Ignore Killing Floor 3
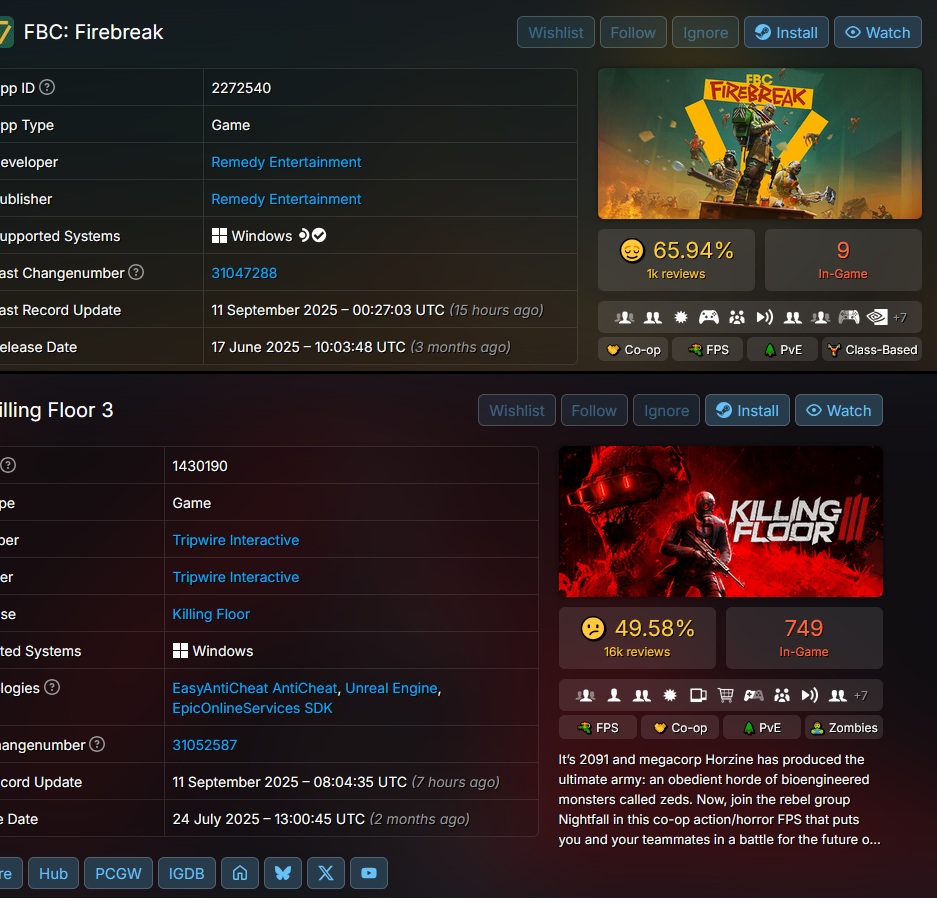This screenshot has width=937, height=902. 666,411
